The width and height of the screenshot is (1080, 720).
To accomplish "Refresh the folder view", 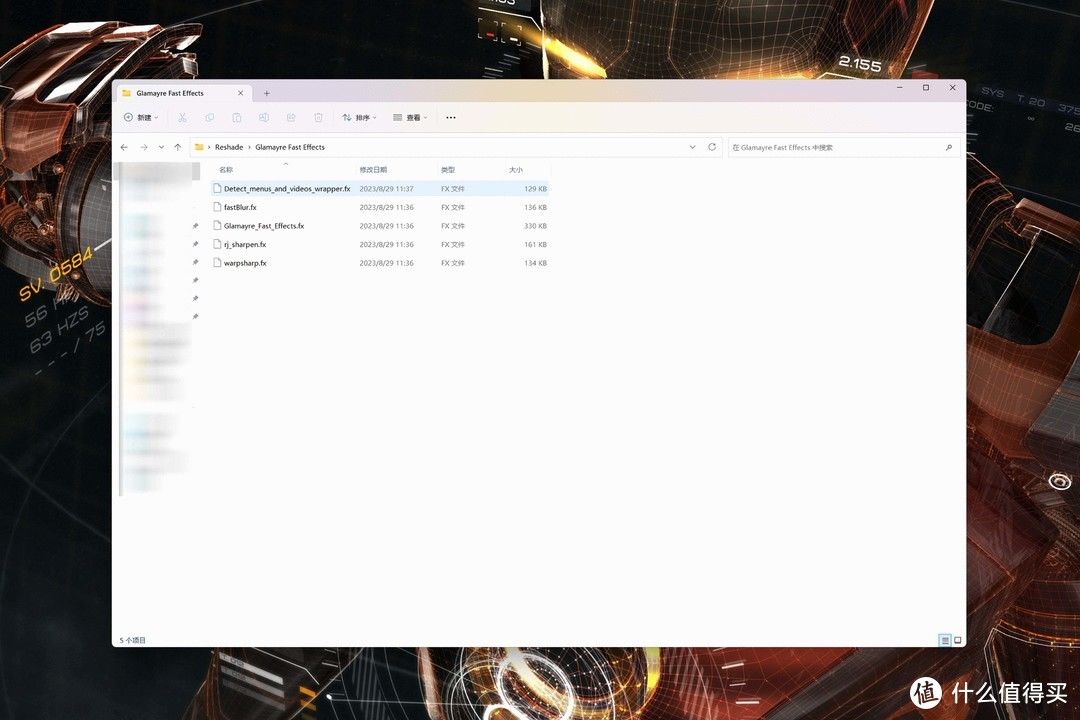I will click(x=712, y=147).
